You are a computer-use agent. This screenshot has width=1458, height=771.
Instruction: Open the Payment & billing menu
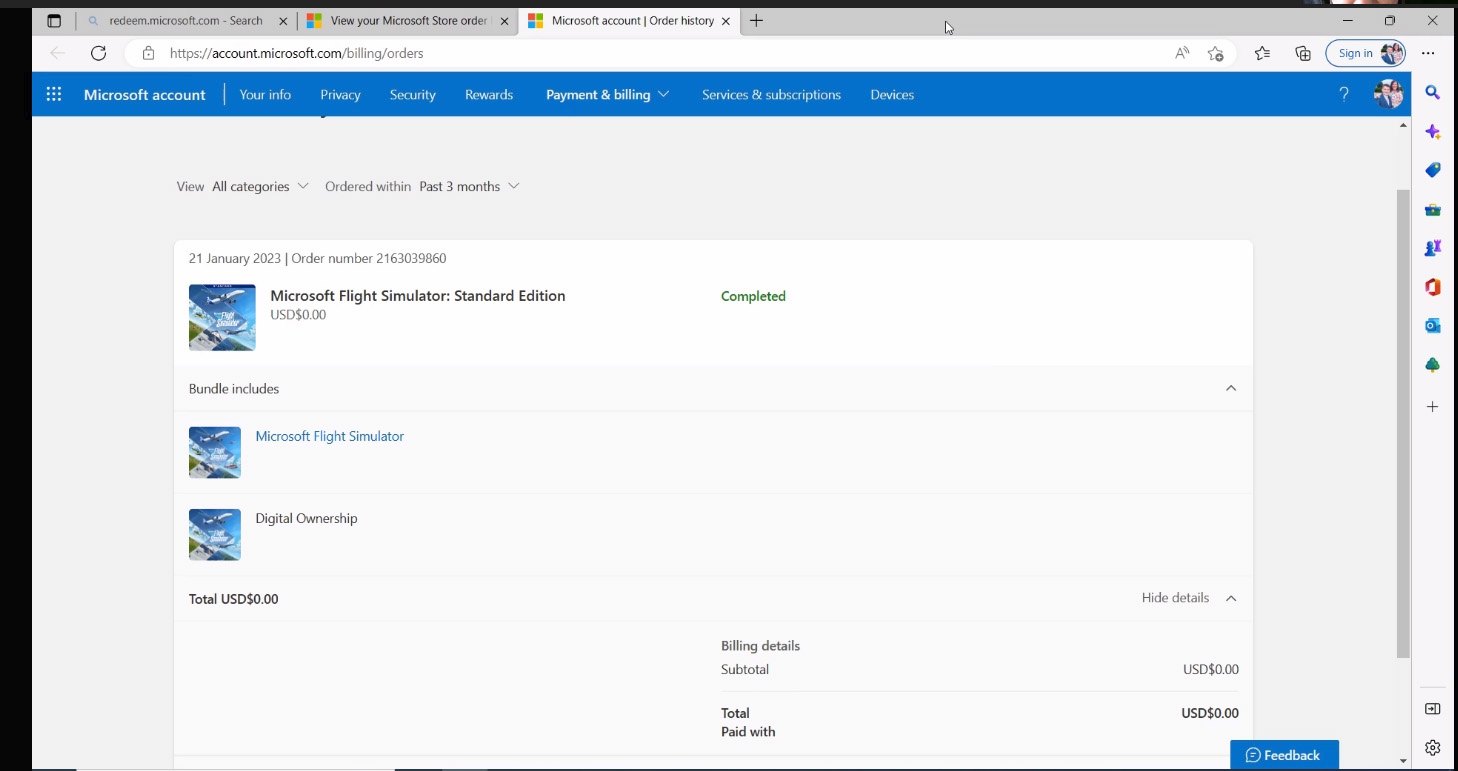click(x=607, y=95)
